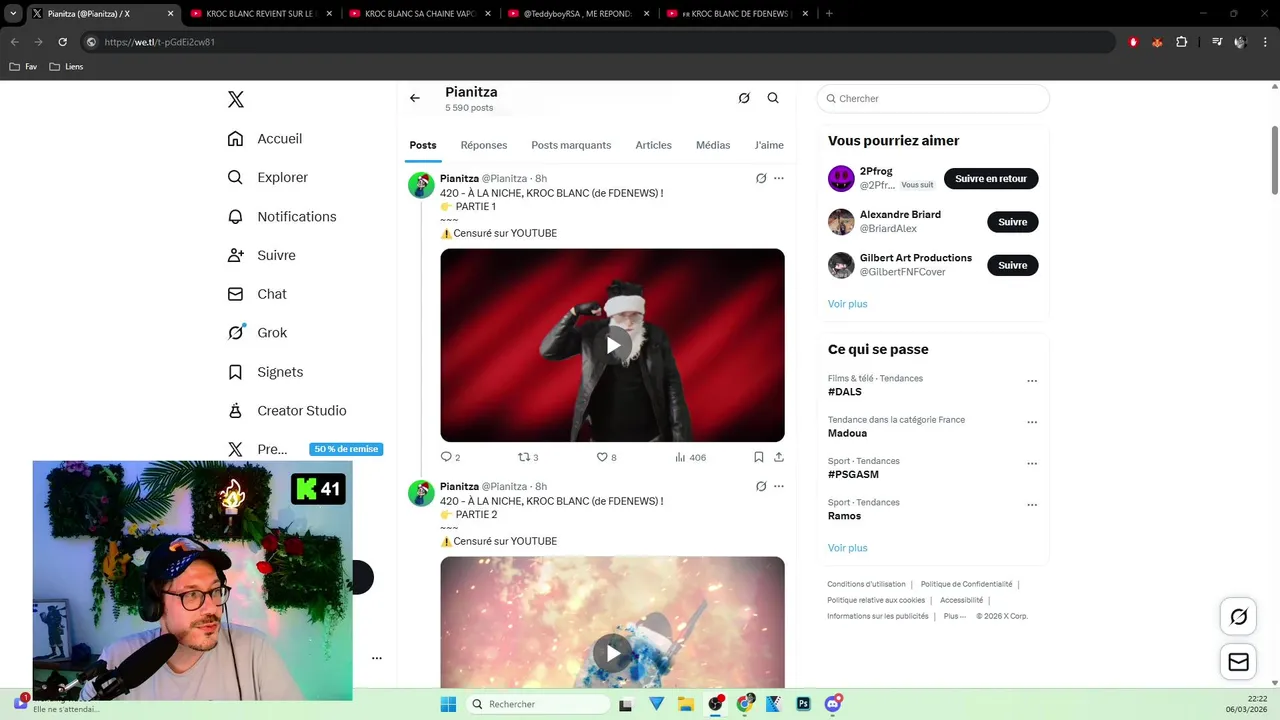Open 2Pfrog profile avatar
The image size is (1280, 720).
point(841,178)
